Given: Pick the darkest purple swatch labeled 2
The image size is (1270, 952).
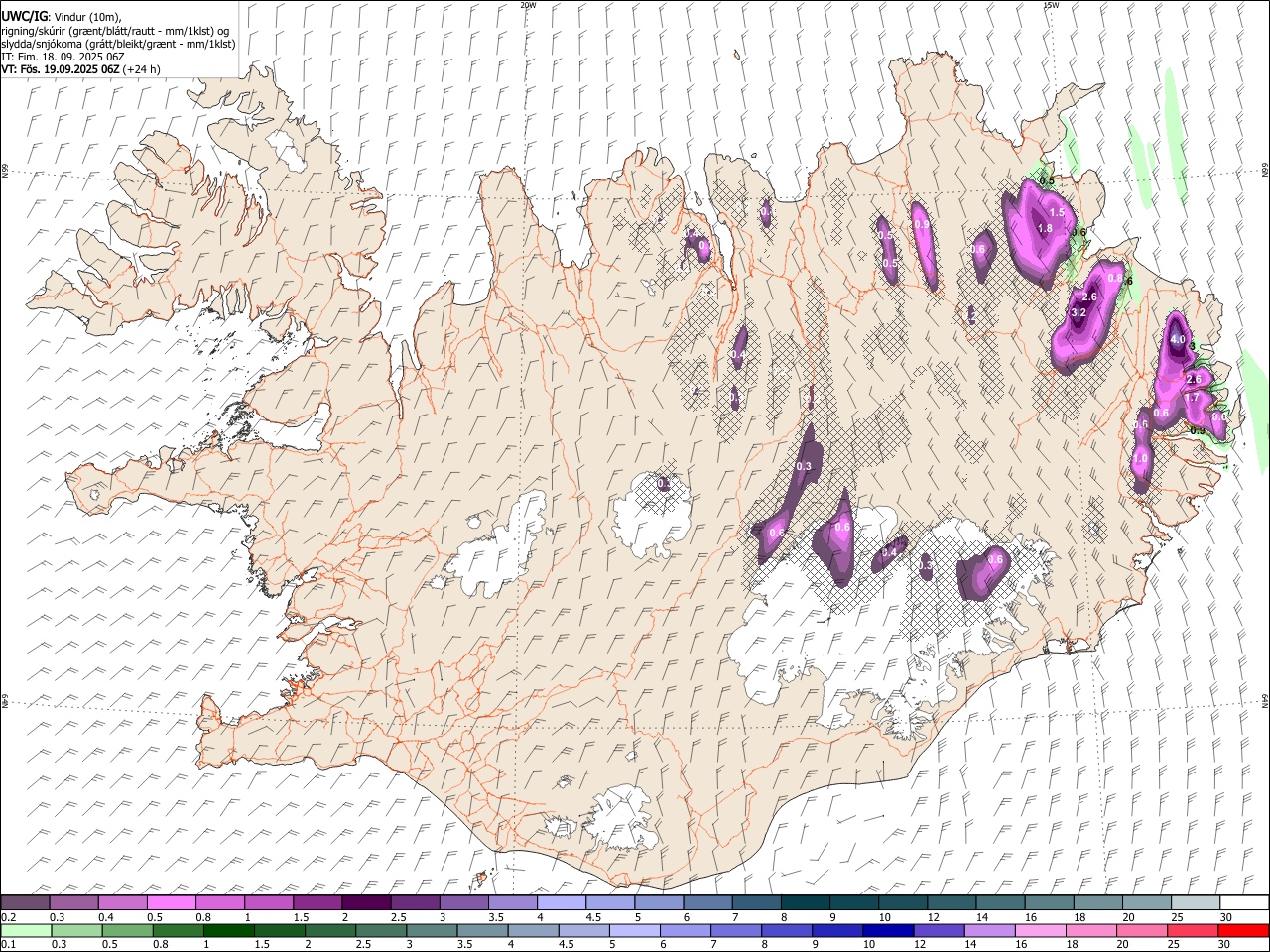Looking at the screenshot, I should [366, 902].
